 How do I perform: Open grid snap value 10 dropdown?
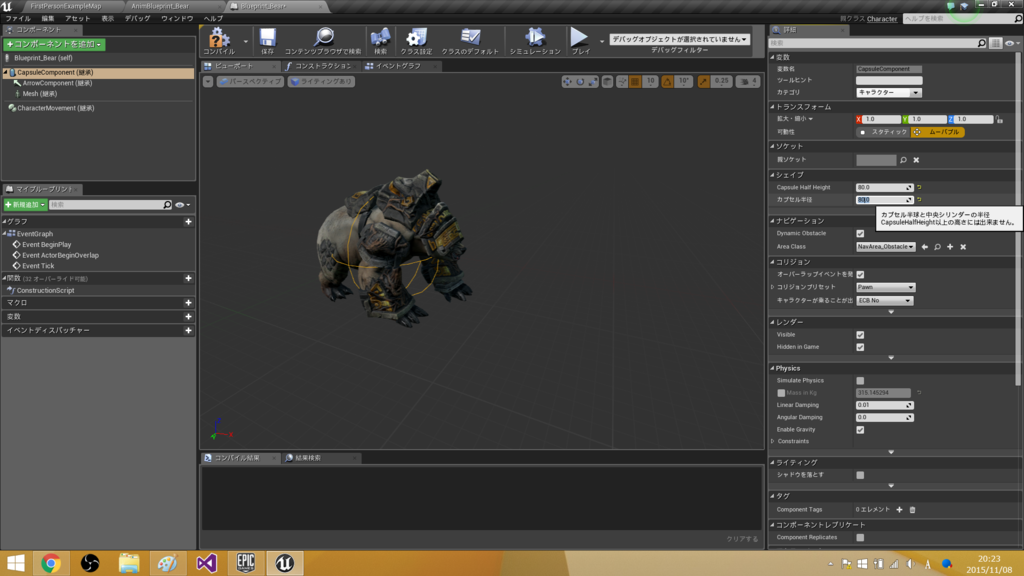tap(650, 82)
